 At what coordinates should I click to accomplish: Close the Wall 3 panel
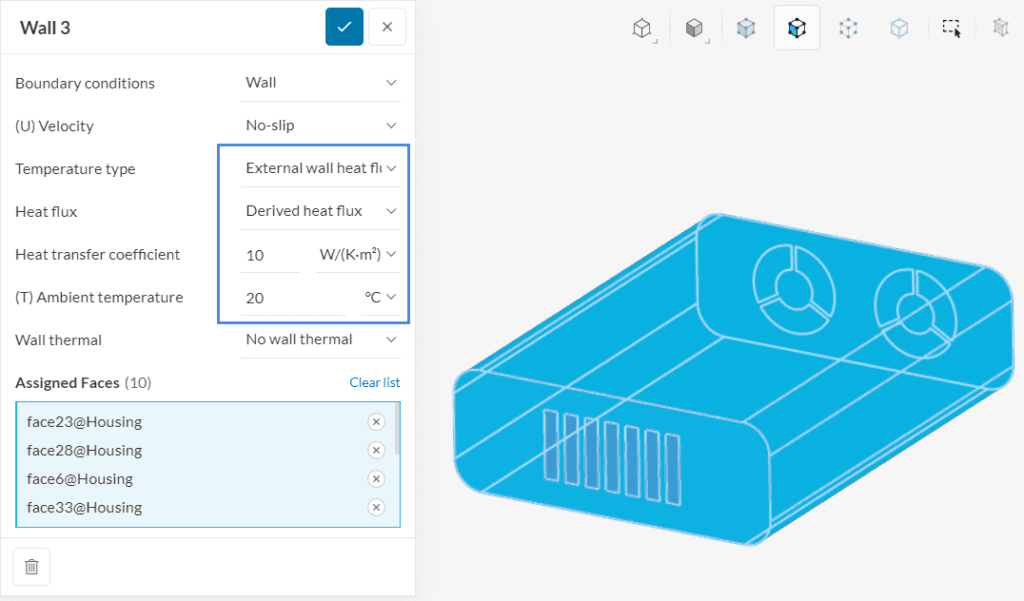387,27
